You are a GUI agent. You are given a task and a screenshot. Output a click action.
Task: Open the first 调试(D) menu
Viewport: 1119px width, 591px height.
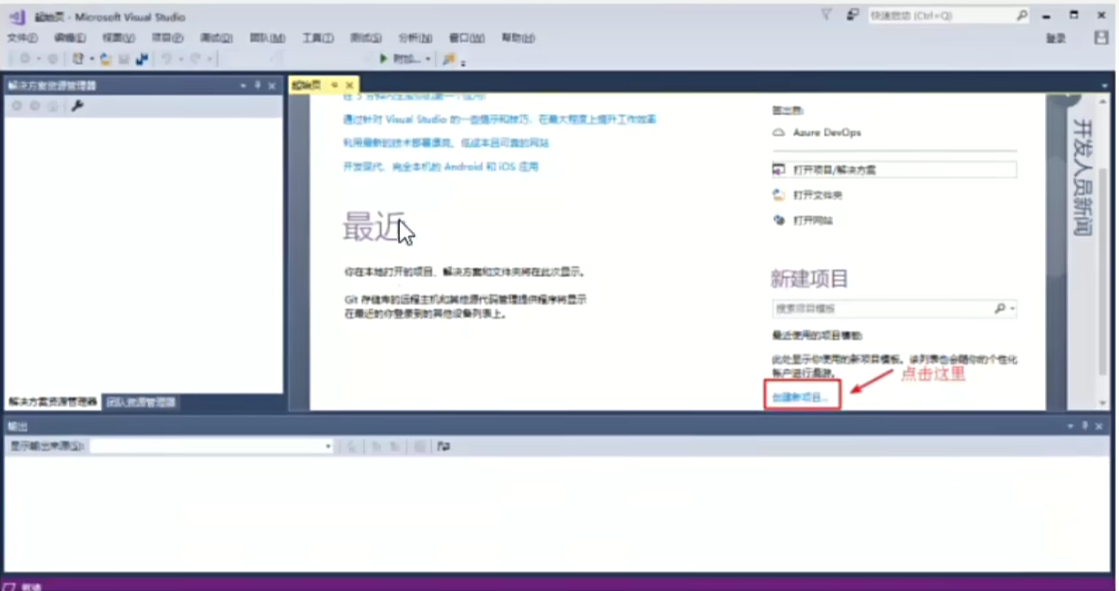(x=216, y=38)
